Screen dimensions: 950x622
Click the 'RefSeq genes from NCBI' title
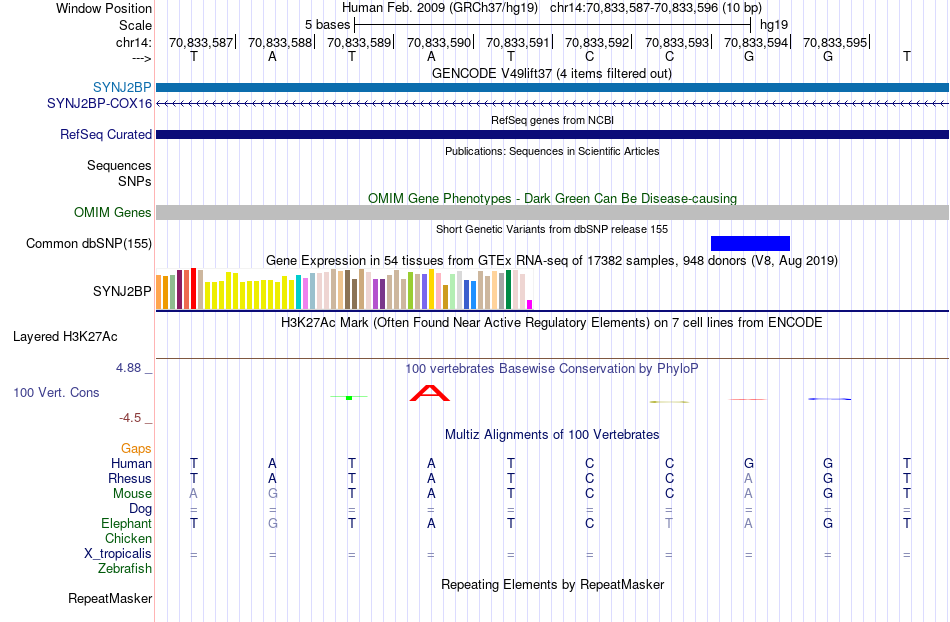pos(552,120)
